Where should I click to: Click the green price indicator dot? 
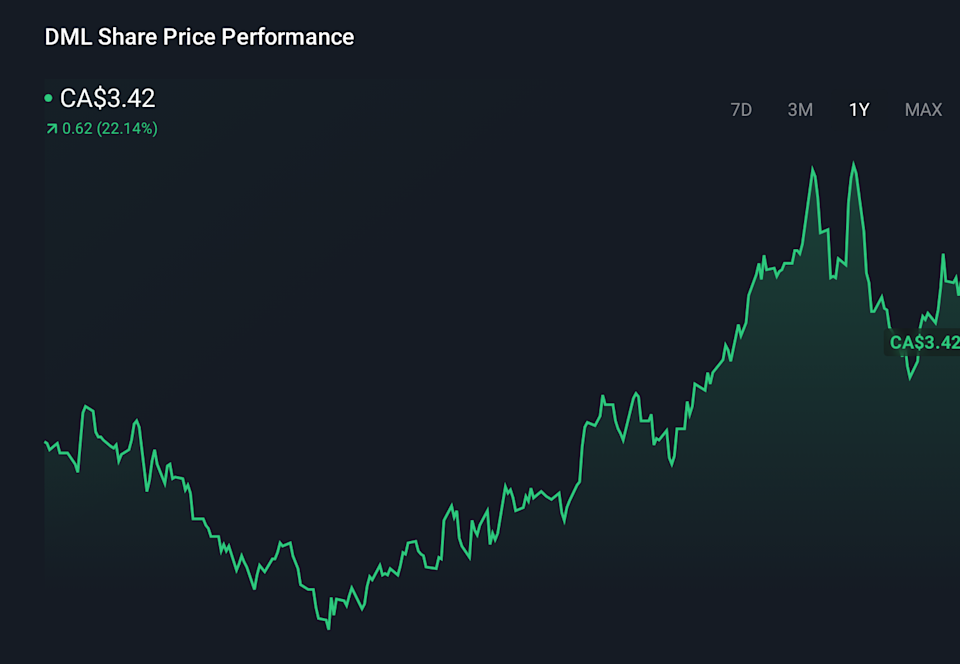click(x=48, y=98)
